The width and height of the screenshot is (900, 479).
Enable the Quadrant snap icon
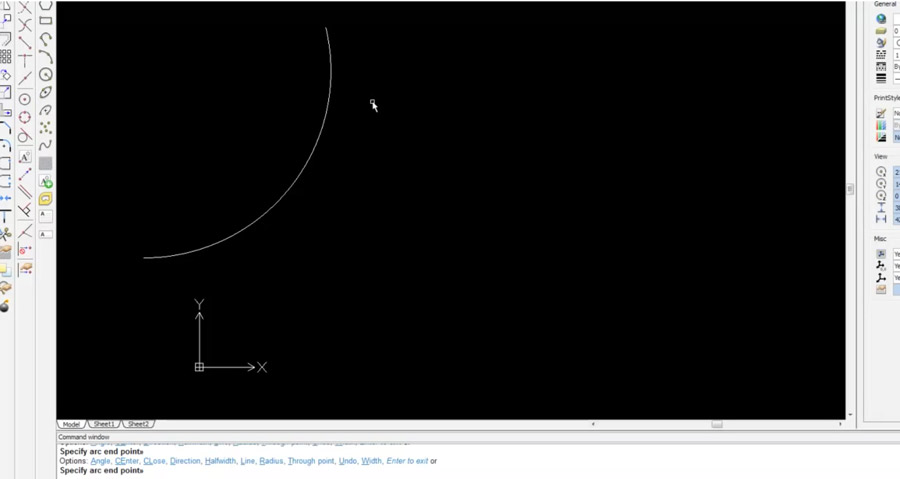click(25, 117)
